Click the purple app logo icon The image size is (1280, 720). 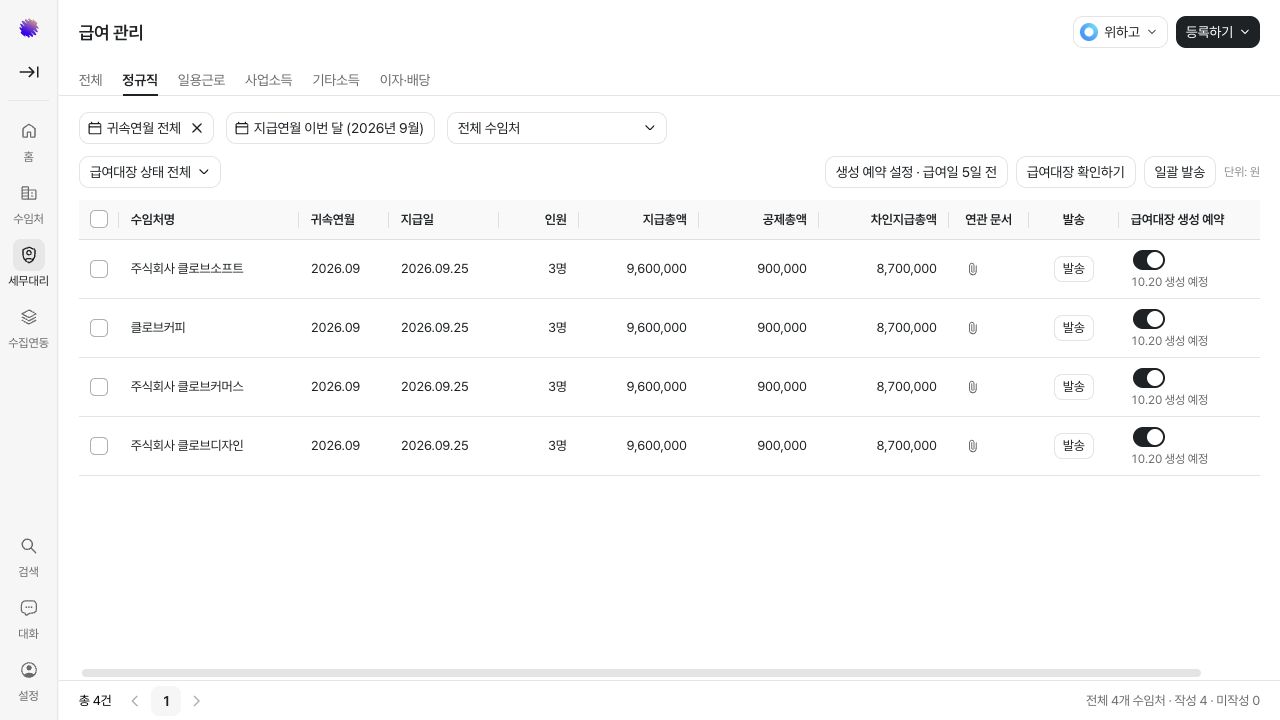click(x=29, y=28)
